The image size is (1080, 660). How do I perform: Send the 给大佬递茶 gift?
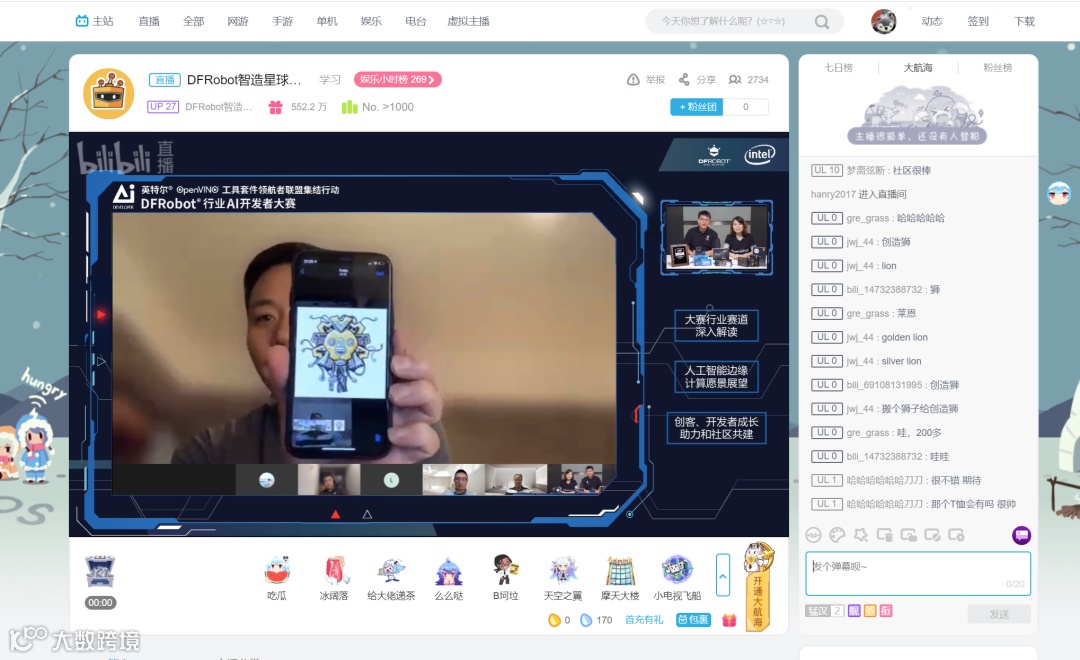(x=391, y=577)
